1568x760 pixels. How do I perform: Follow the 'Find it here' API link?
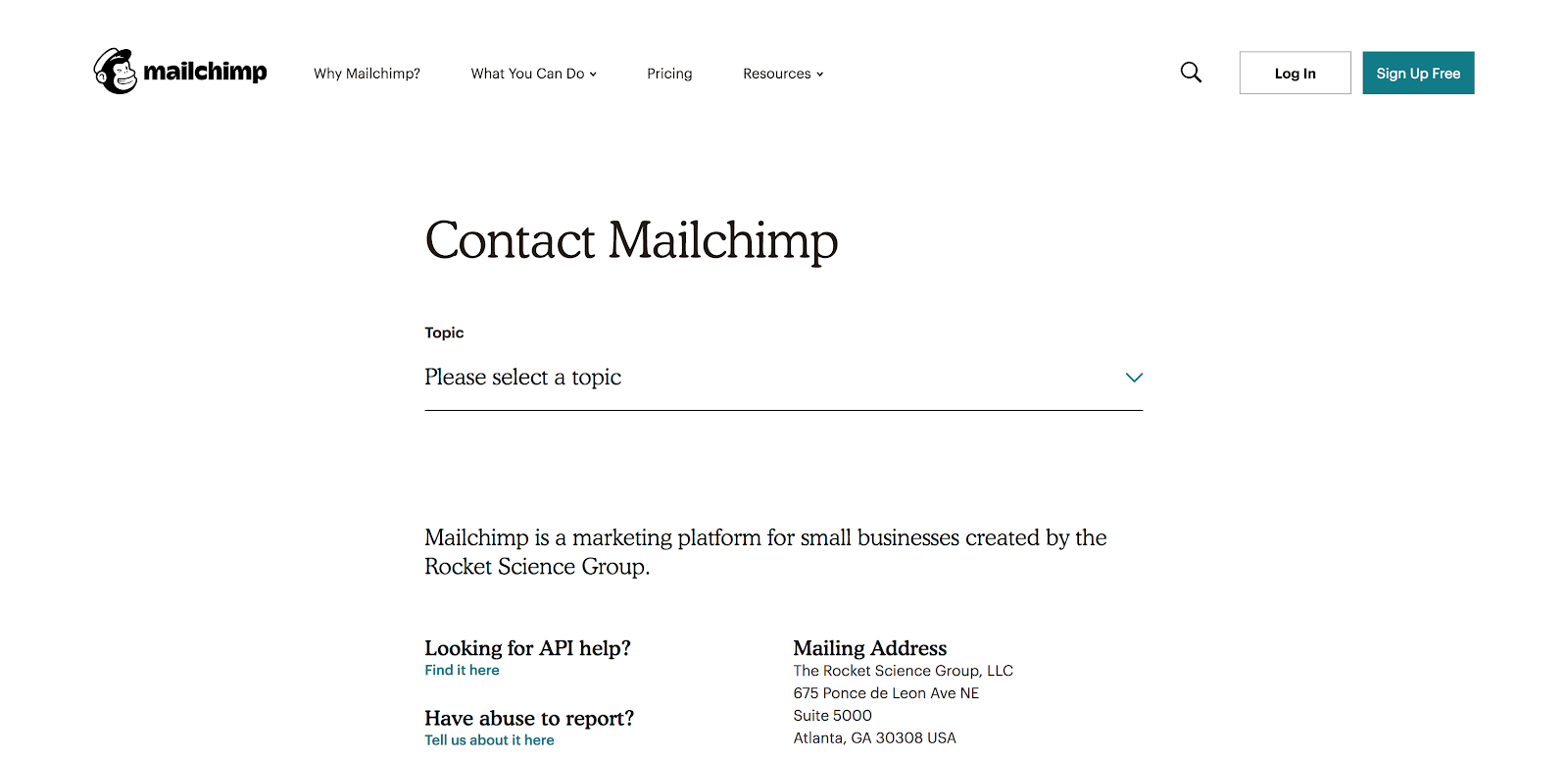point(462,670)
